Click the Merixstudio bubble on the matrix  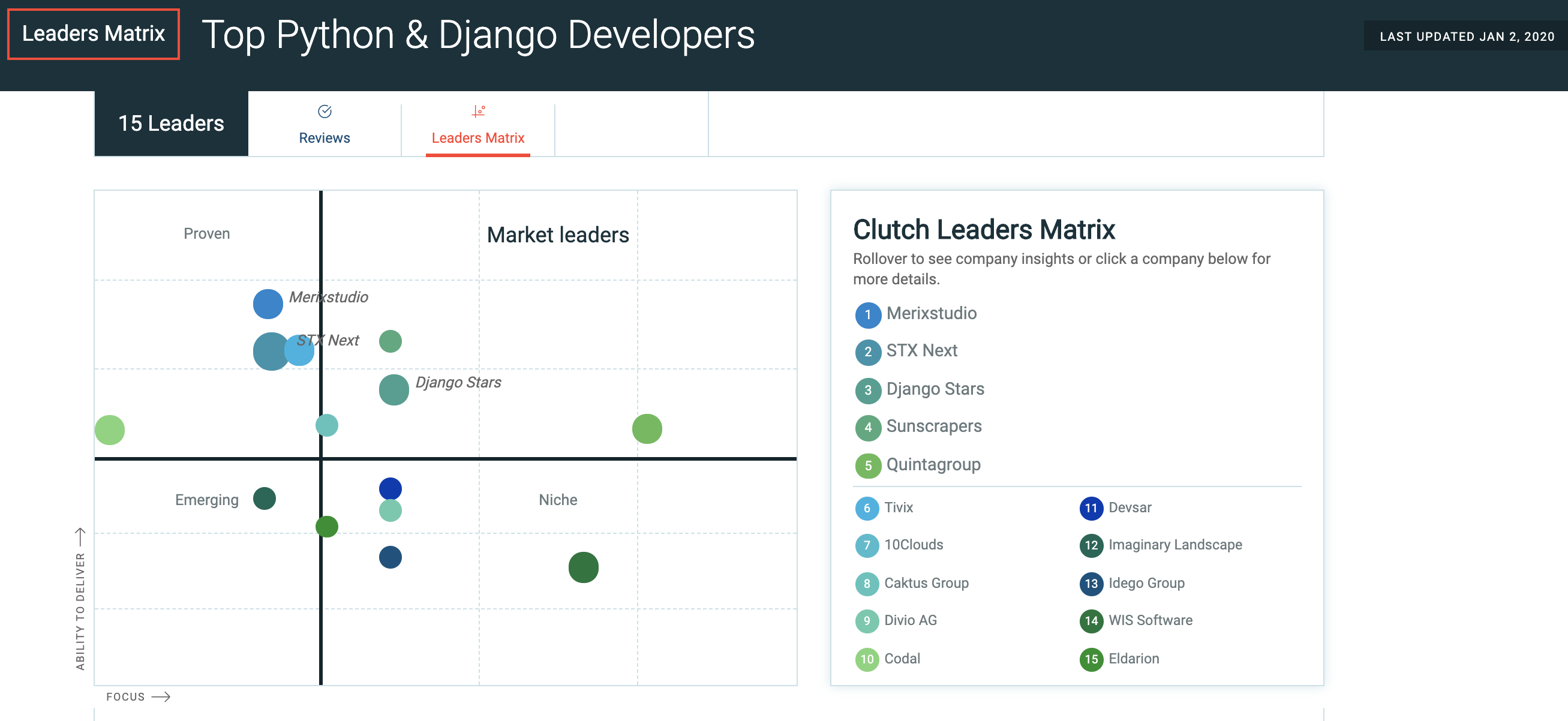click(268, 304)
